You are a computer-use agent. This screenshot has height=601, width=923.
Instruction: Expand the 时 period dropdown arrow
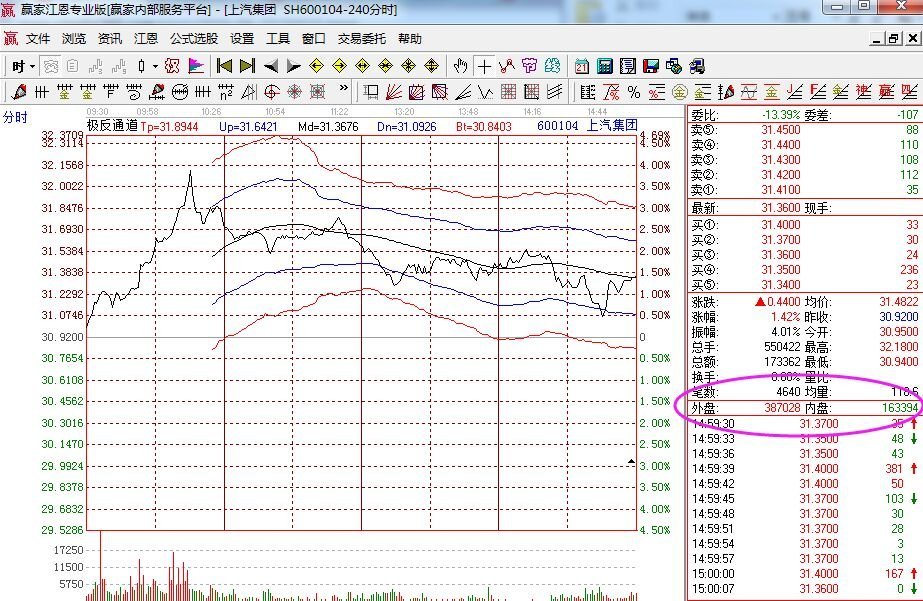click(x=32, y=67)
